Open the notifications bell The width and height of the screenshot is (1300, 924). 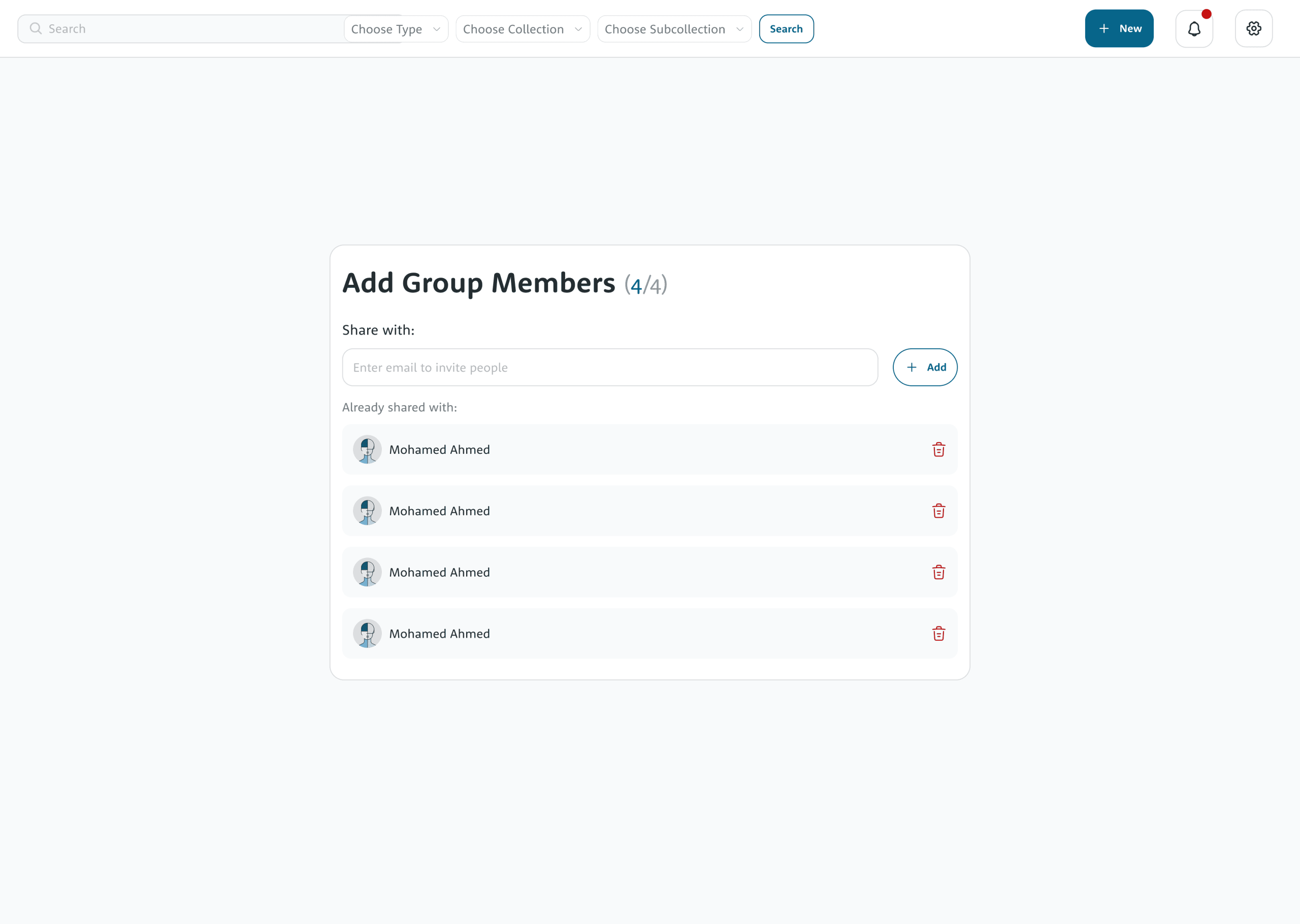coord(1193,28)
